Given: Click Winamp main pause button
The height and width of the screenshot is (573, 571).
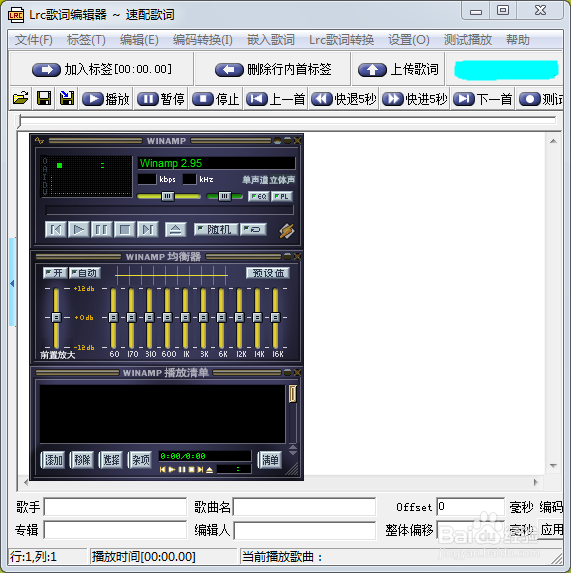Looking at the screenshot, I should (101, 229).
